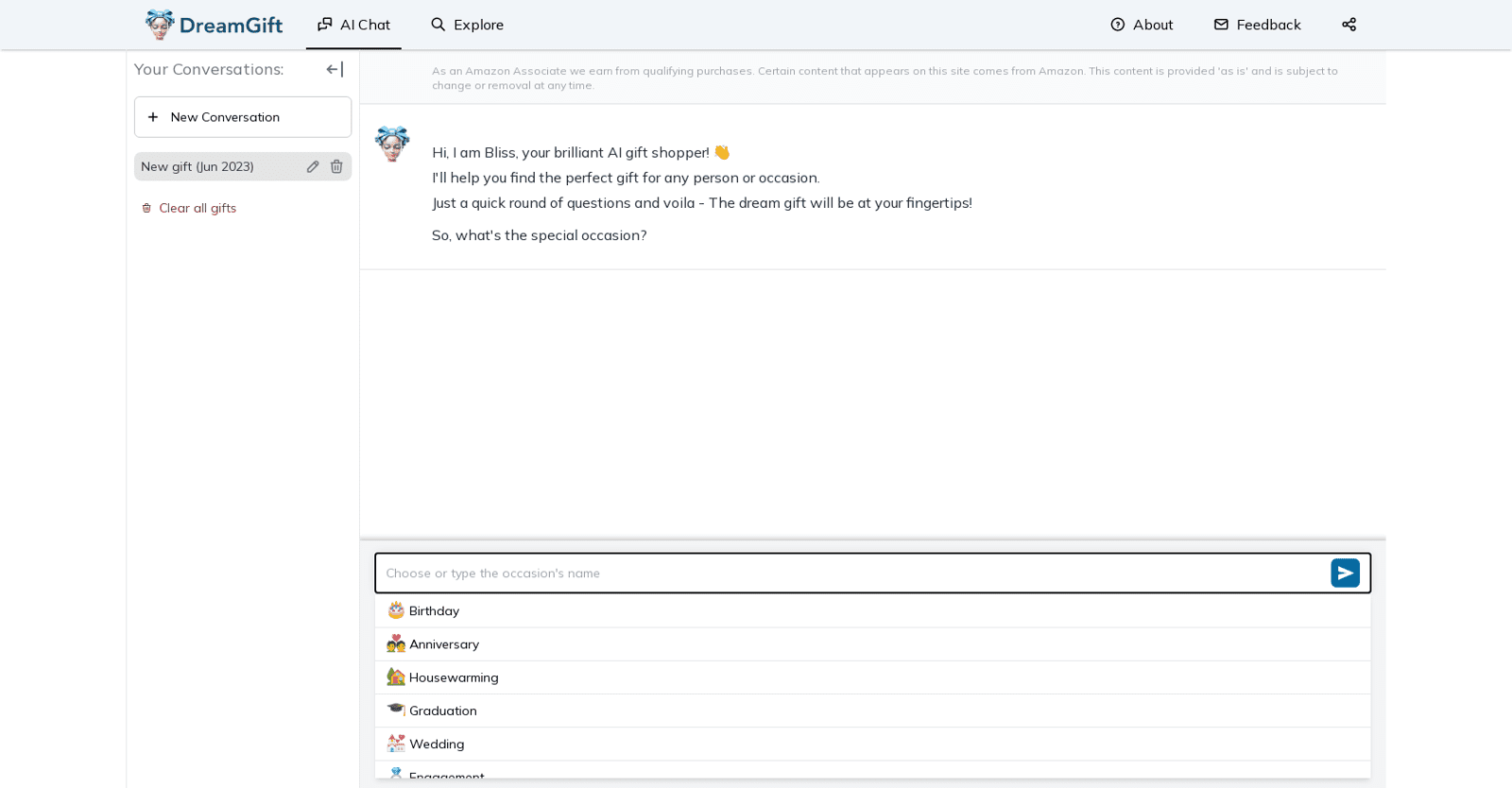Choose Birthday from occasion list
The image size is (1512, 788).
[x=434, y=611]
